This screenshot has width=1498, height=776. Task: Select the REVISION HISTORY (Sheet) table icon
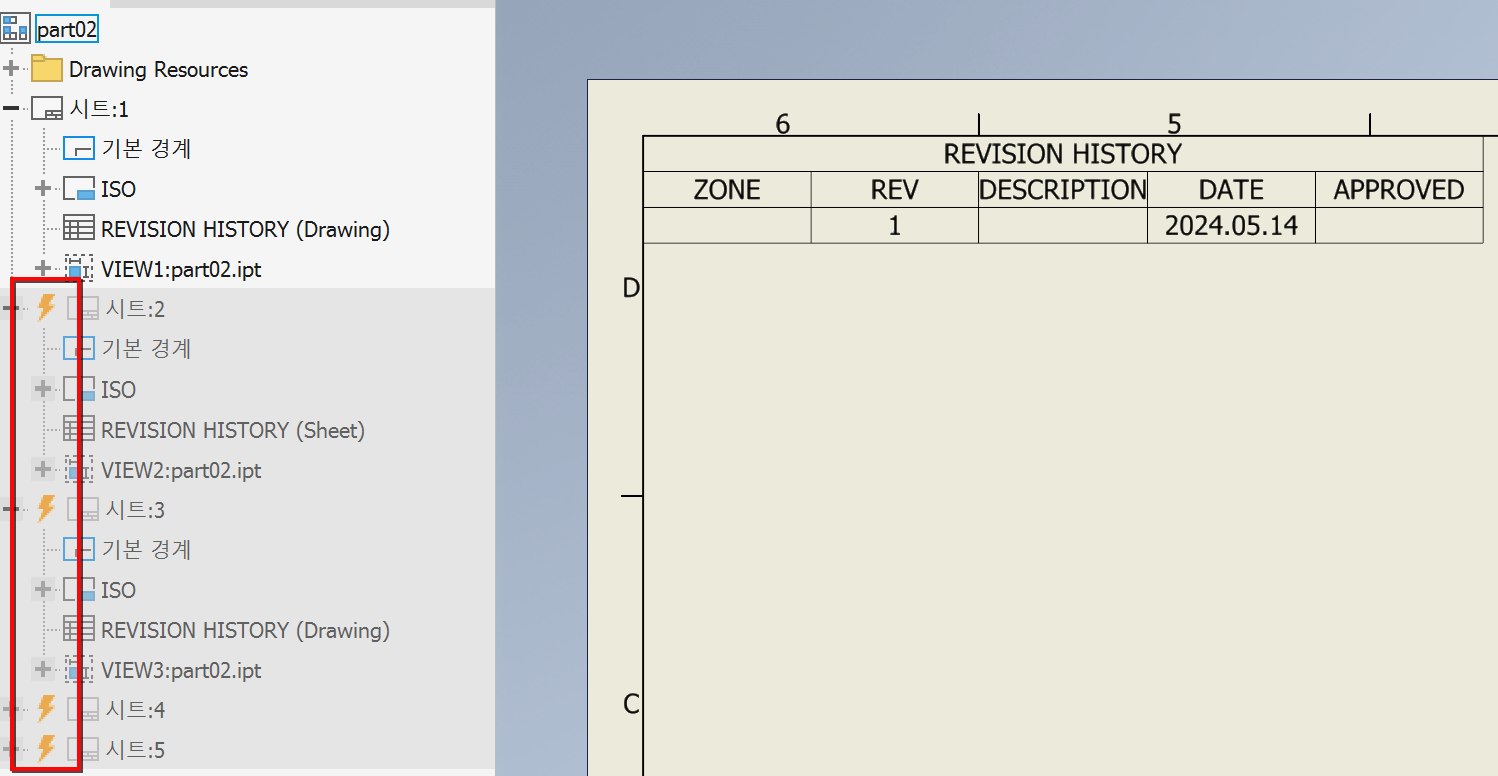click(79, 429)
